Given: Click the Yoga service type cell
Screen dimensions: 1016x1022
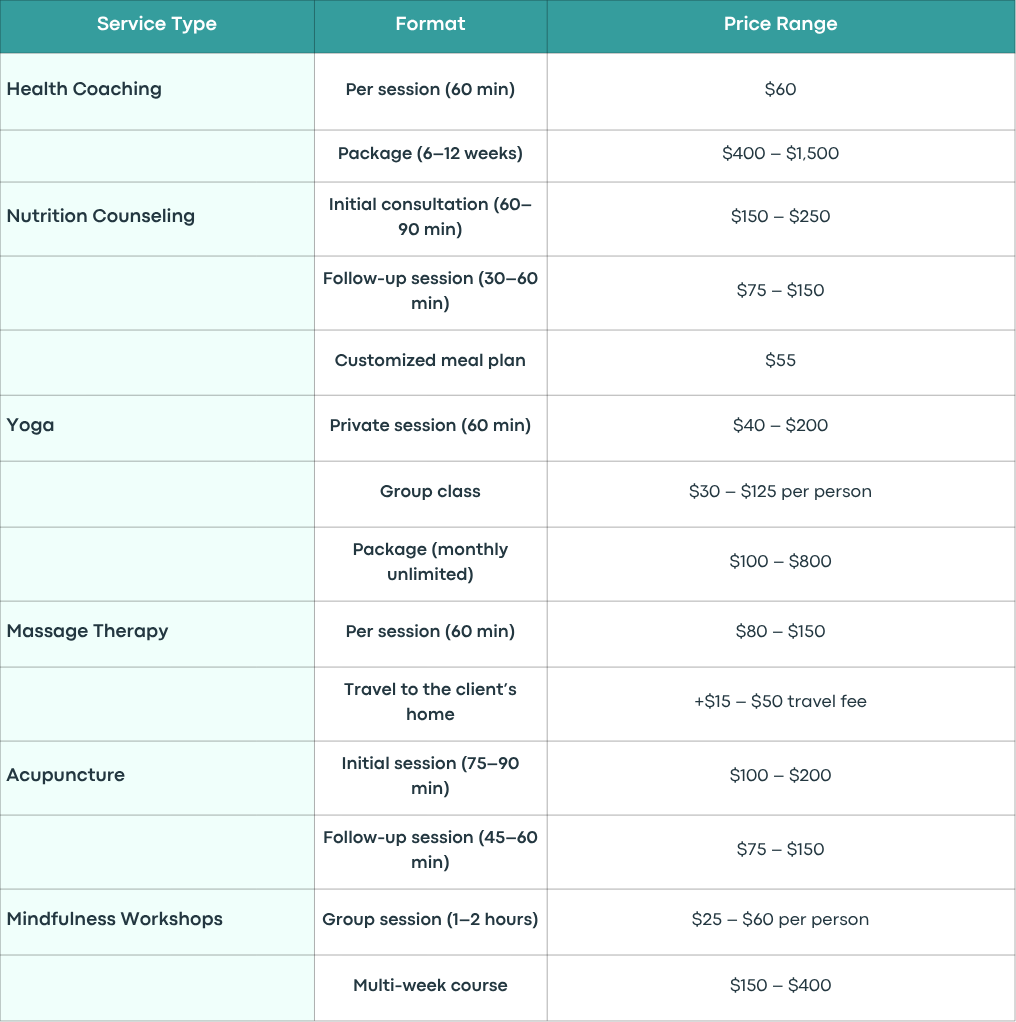Looking at the screenshot, I should (157, 428).
